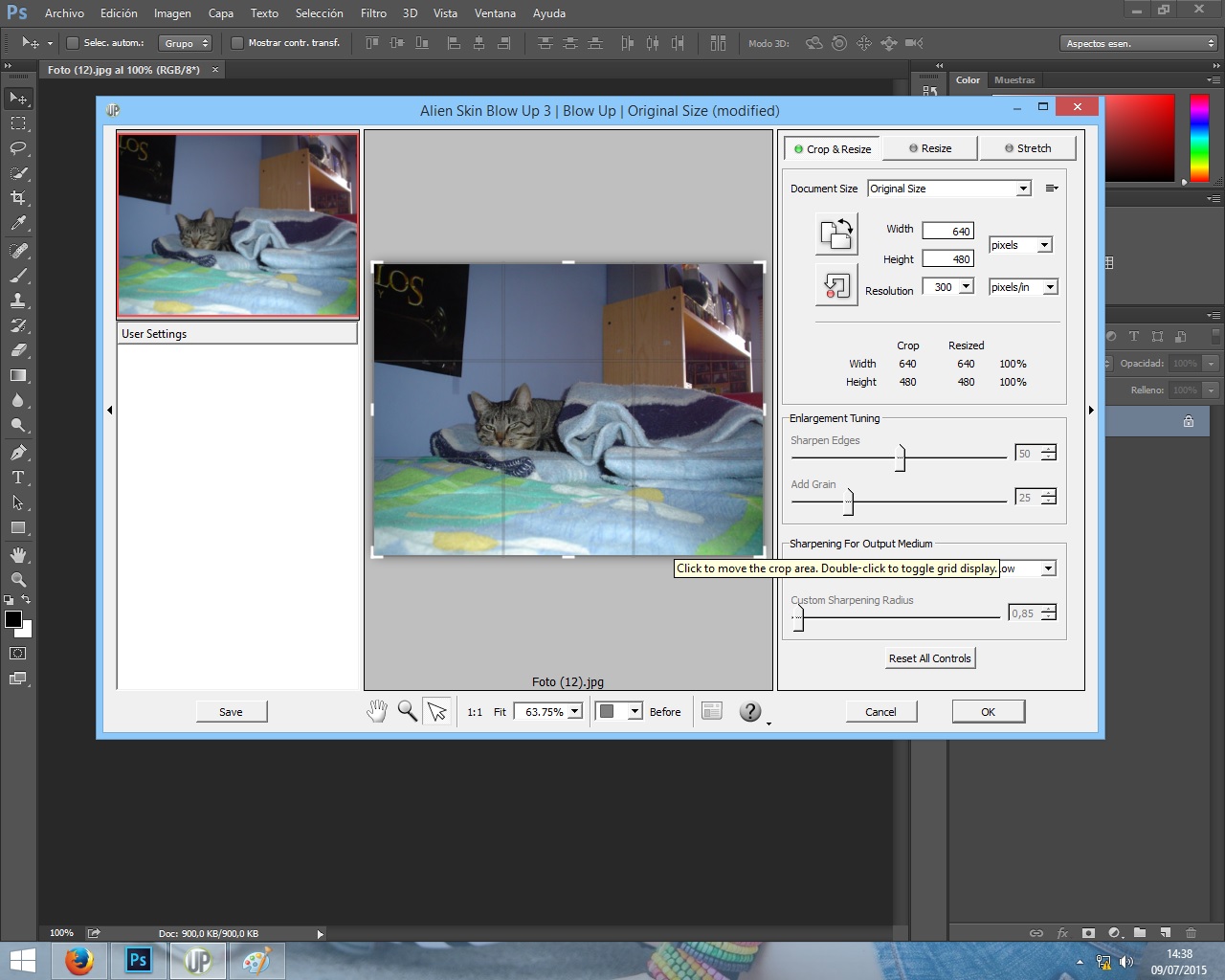The image size is (1225, 980).
Task: Select the Gradient tool
Action: click(x=18, y=375)
